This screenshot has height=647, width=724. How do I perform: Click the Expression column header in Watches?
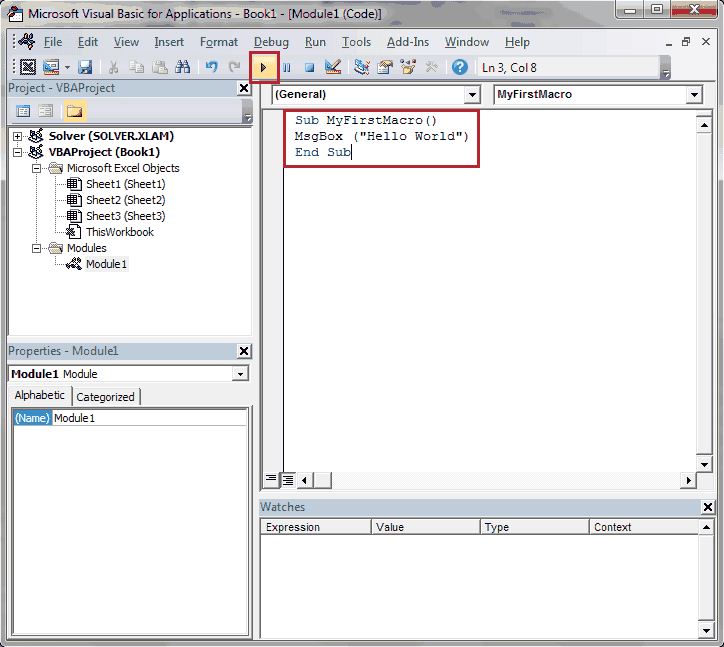coord(316,527)
